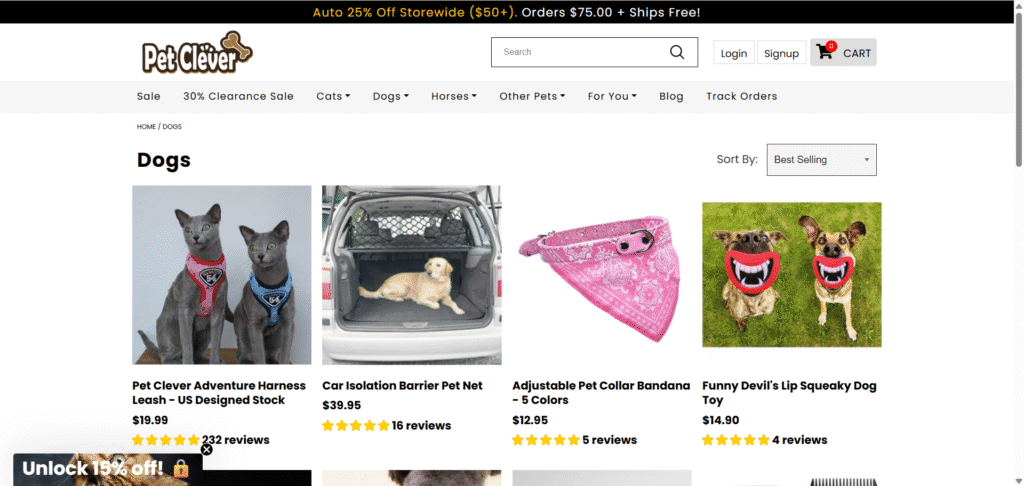
Task: Click the Signup button
Action: 781,53
